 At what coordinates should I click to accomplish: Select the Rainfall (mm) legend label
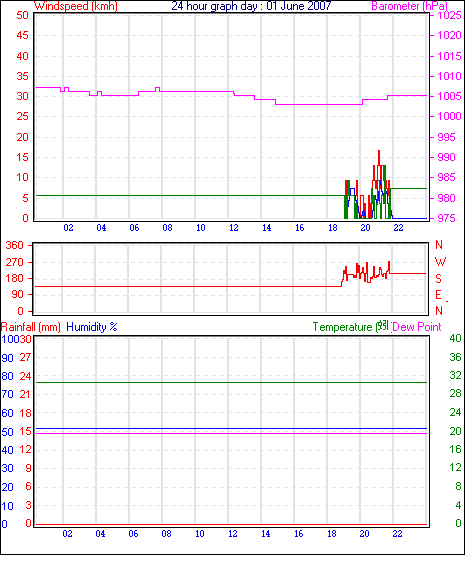tap(31, 327)
